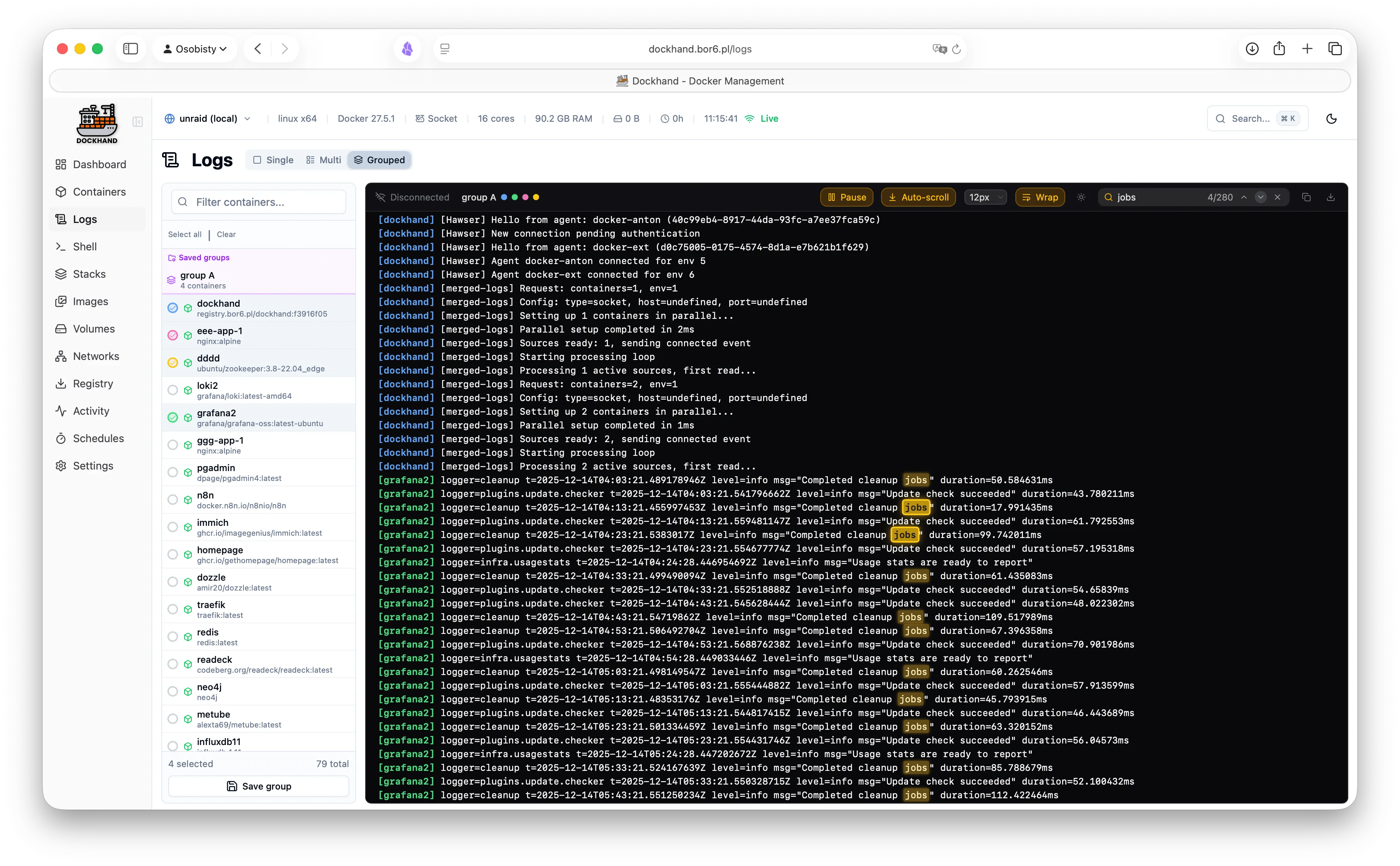Click the download logs icon
Screen dimensions: 1400x866
point(1331,197)
